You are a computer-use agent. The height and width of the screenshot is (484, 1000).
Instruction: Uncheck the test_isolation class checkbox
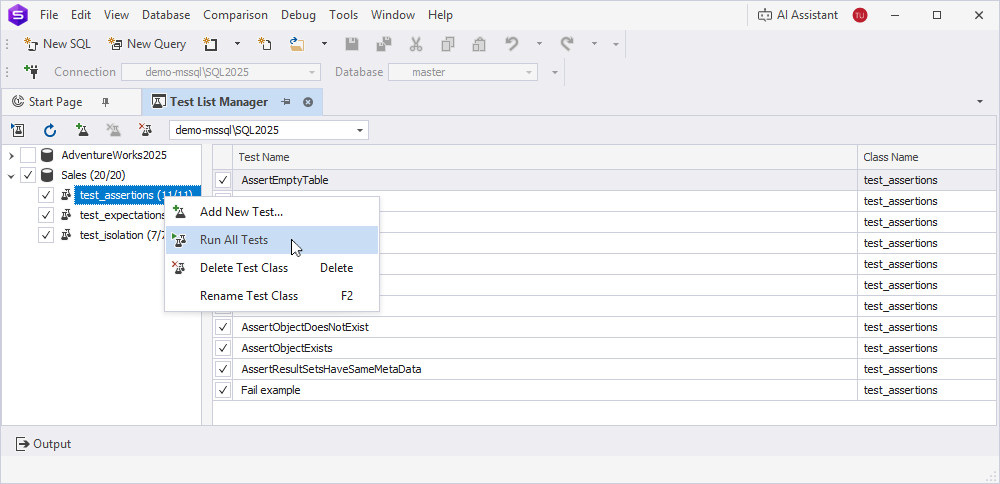[46, 235]
